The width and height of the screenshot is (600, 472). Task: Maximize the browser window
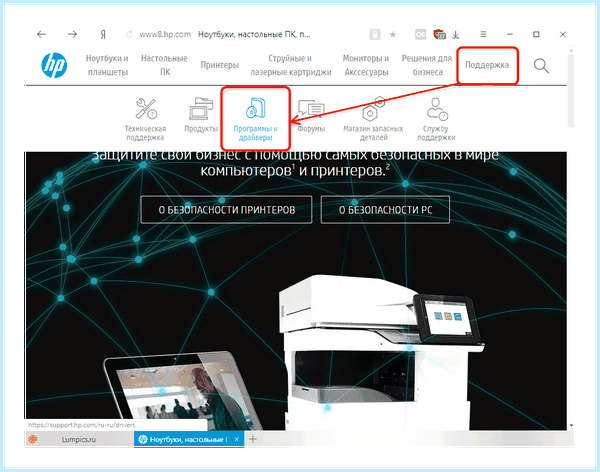[536, 34]
